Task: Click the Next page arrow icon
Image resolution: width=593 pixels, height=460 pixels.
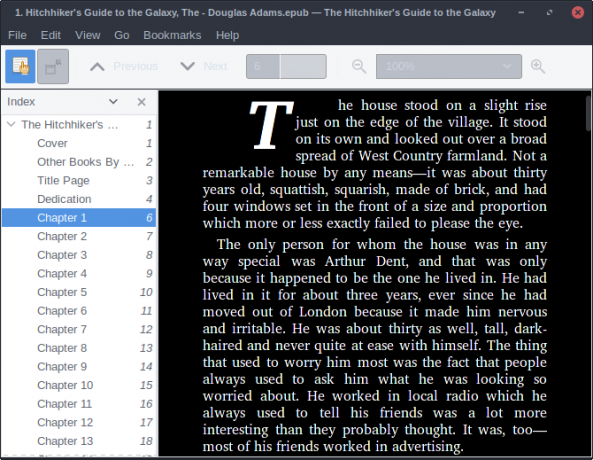Action: [188, 67]
